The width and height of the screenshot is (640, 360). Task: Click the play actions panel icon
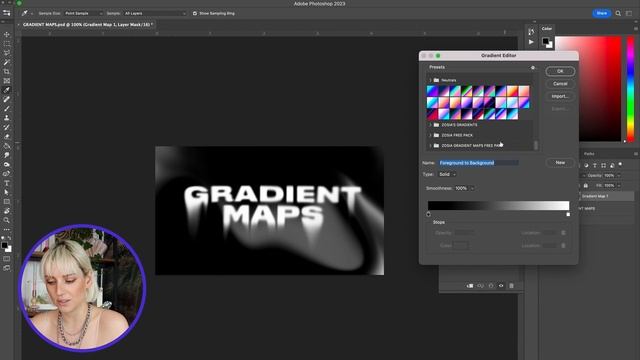[x=531, y=42]
